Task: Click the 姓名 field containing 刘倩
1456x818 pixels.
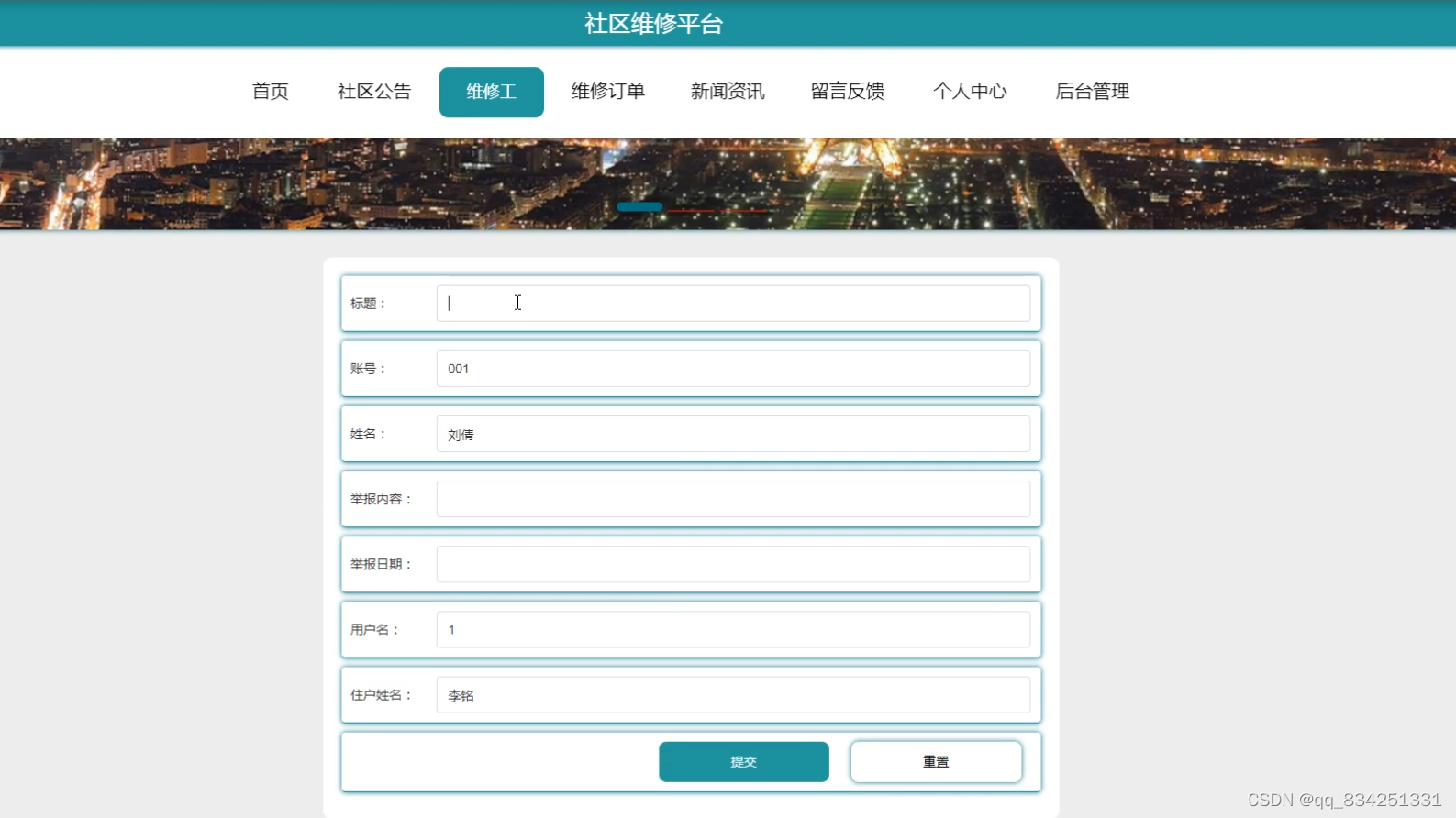Action: (x=733, y=434)
